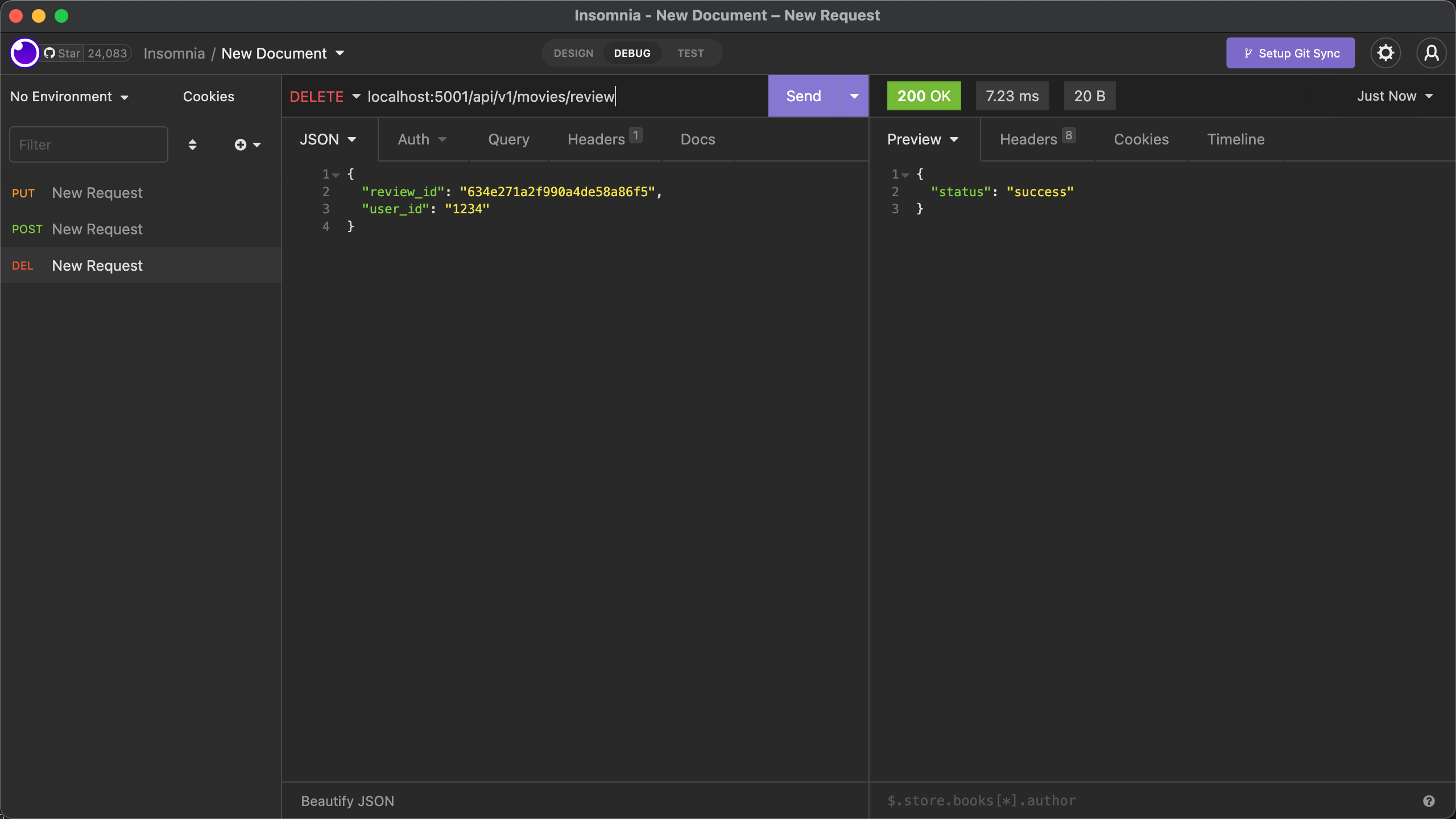Viewport: 1456px width, 819px height.
Task: Open the No Environment selector
Action: click(x=69, y=96)
